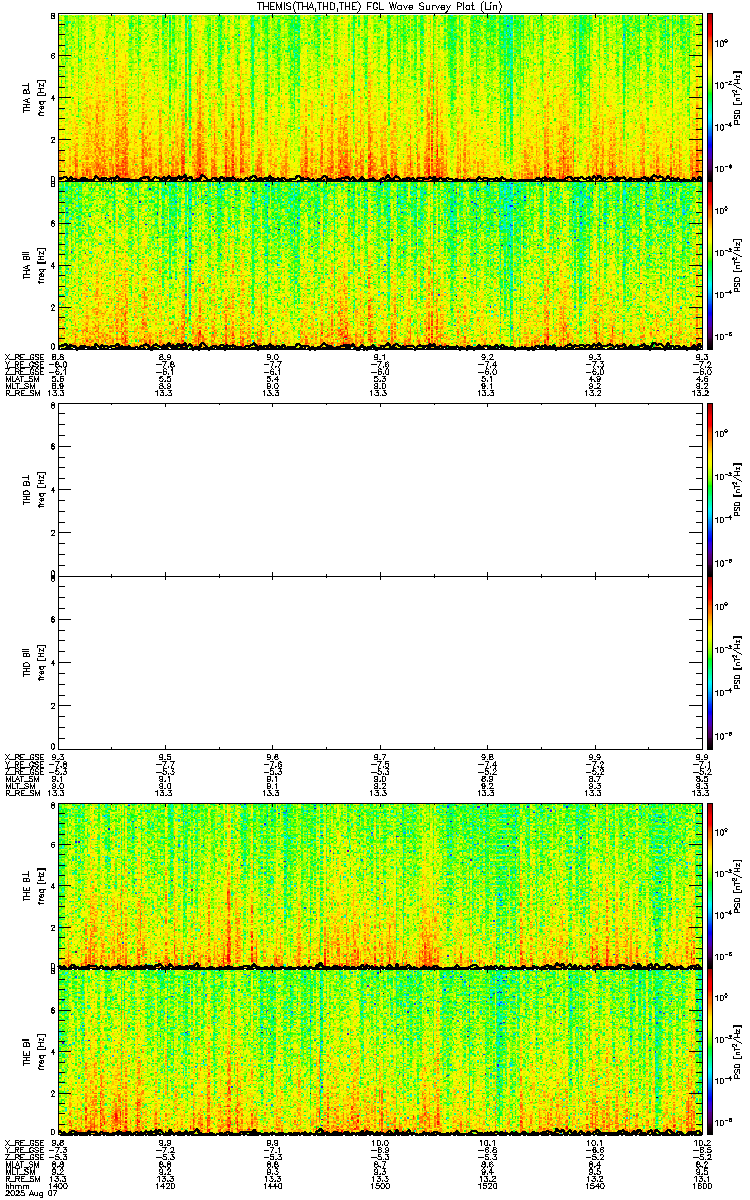
Task: Click the color bar beside THE B-parallel panel
Action: coord(710,1053)
